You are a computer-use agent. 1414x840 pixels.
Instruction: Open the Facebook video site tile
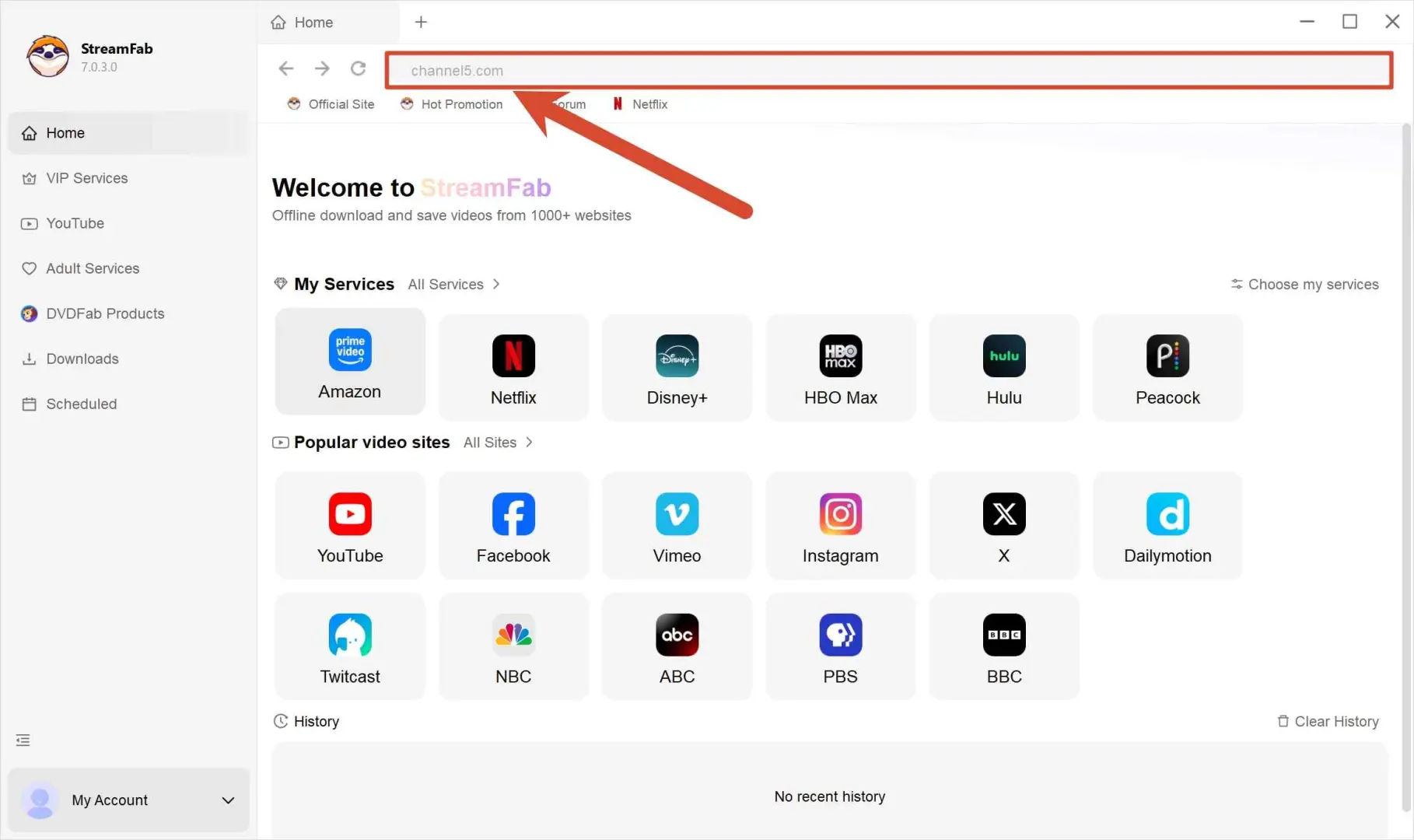513,526
